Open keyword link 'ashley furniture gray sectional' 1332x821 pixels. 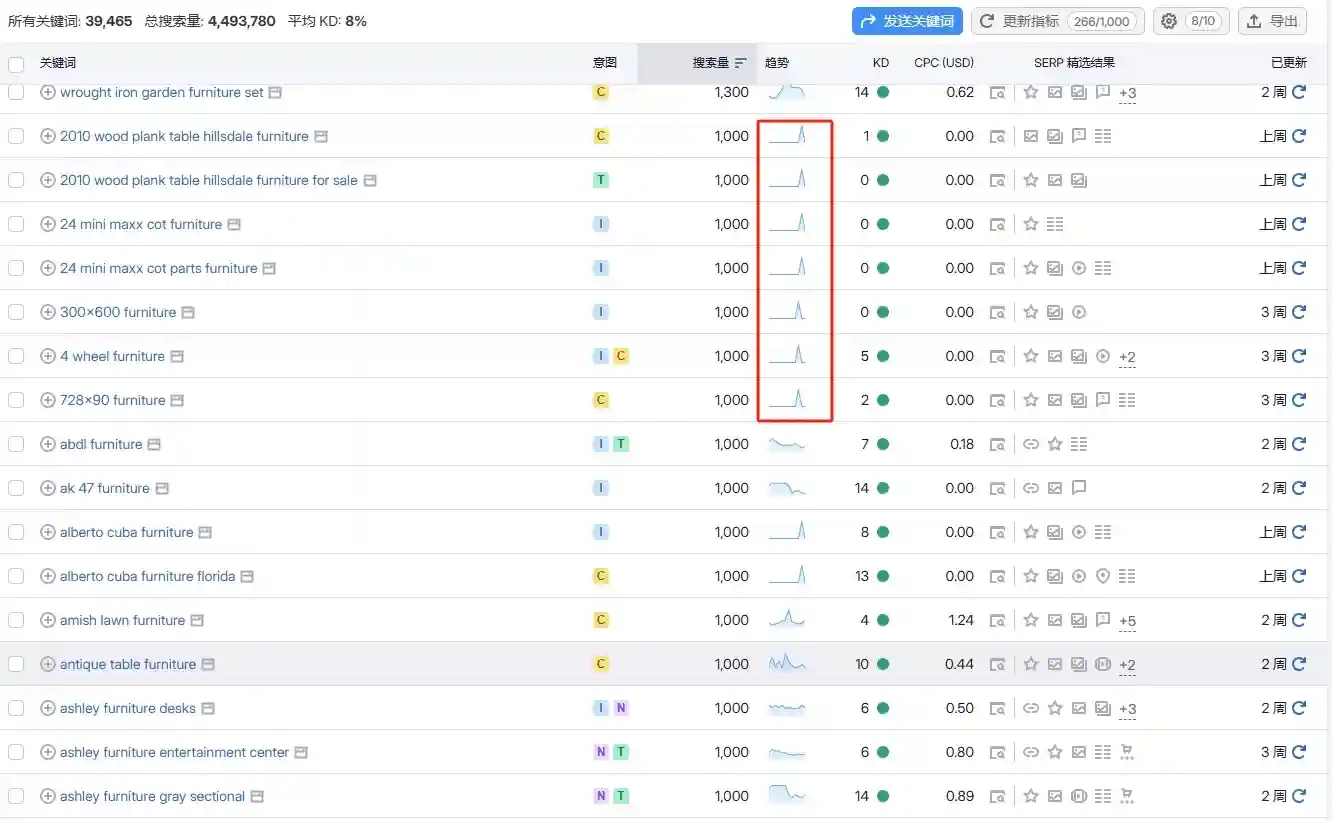click(152, 796)
